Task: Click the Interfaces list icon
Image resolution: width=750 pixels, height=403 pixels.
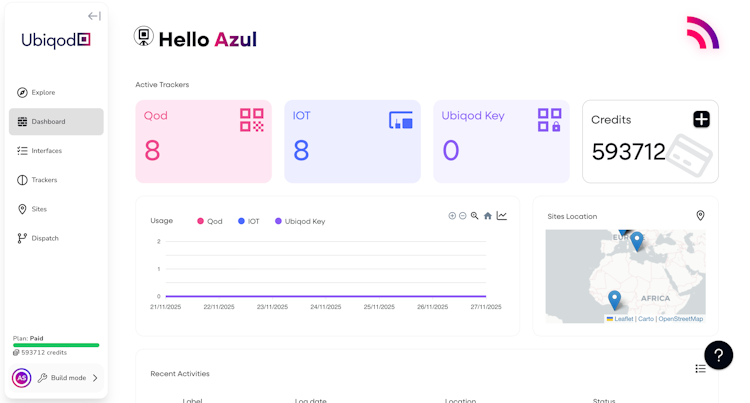Action: pyautogui.click(x=22, y=151)
